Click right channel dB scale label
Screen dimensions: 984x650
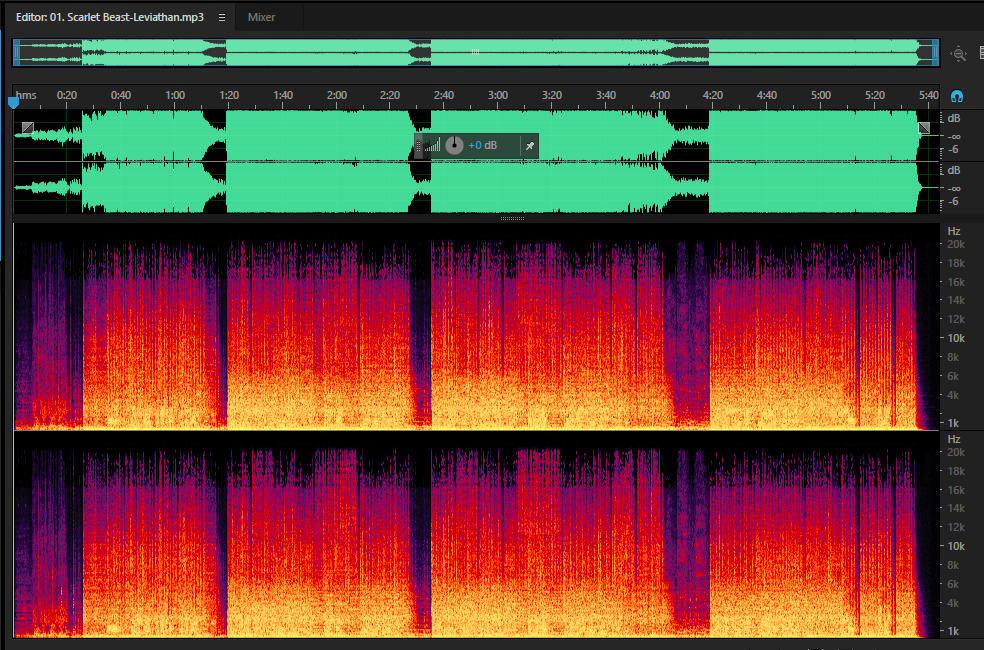click(x=954, y=171)
